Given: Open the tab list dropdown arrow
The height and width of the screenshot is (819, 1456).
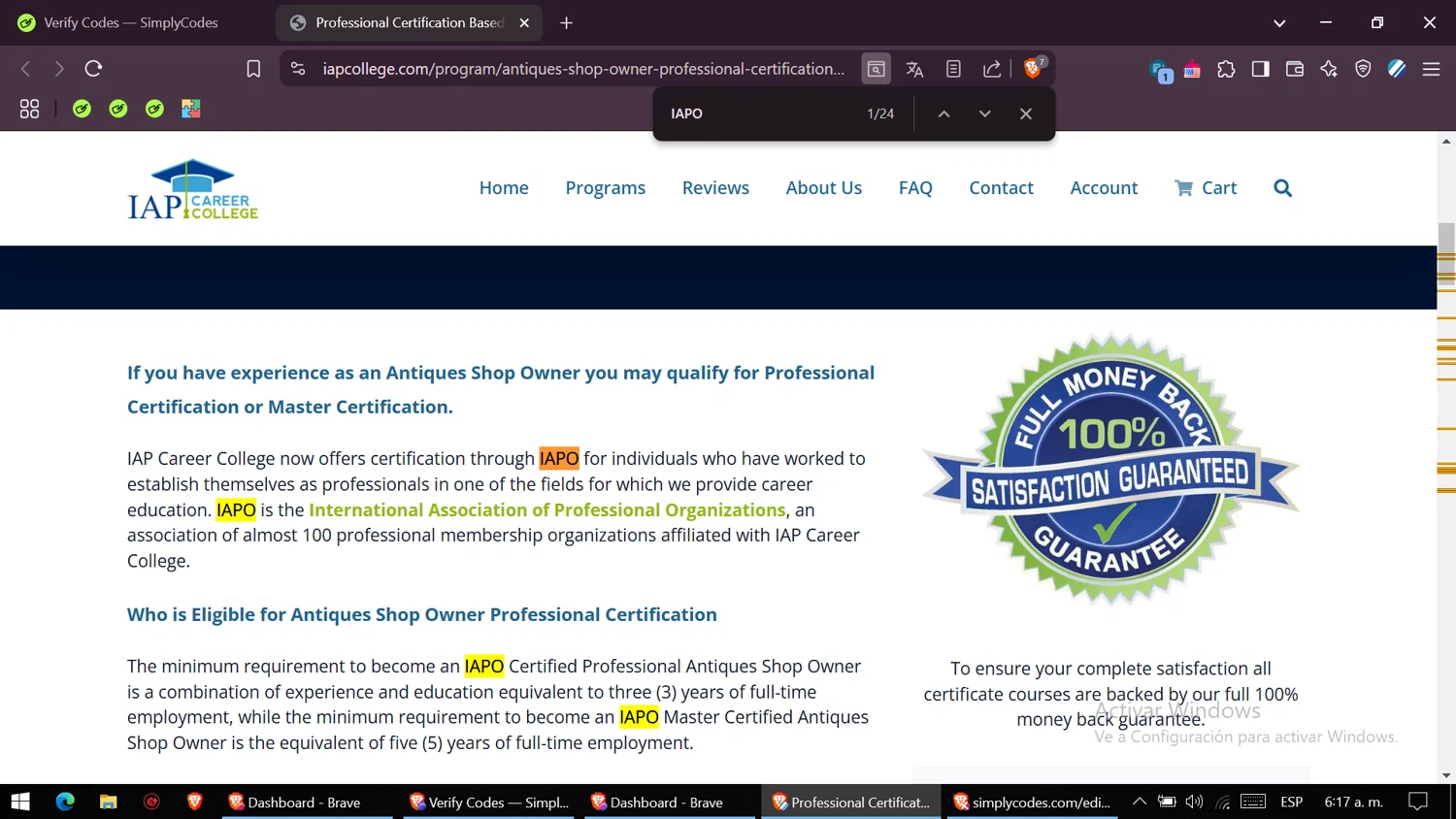Looking at the screenshot, I should tap(1279, 22).
